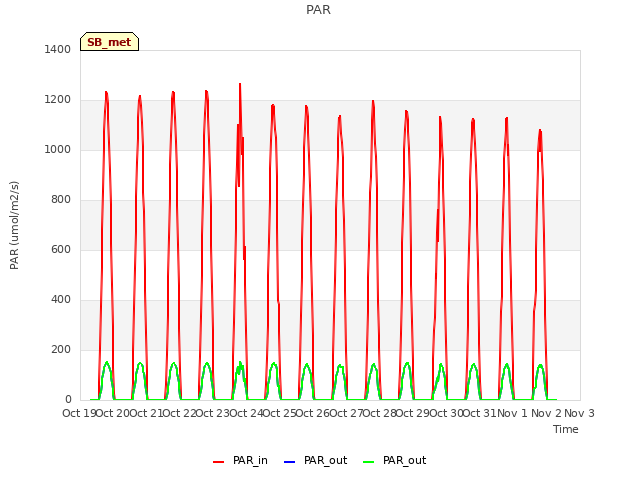
Task: Click the 200 y-axis tick label
Action: click(x=61, y=349)
